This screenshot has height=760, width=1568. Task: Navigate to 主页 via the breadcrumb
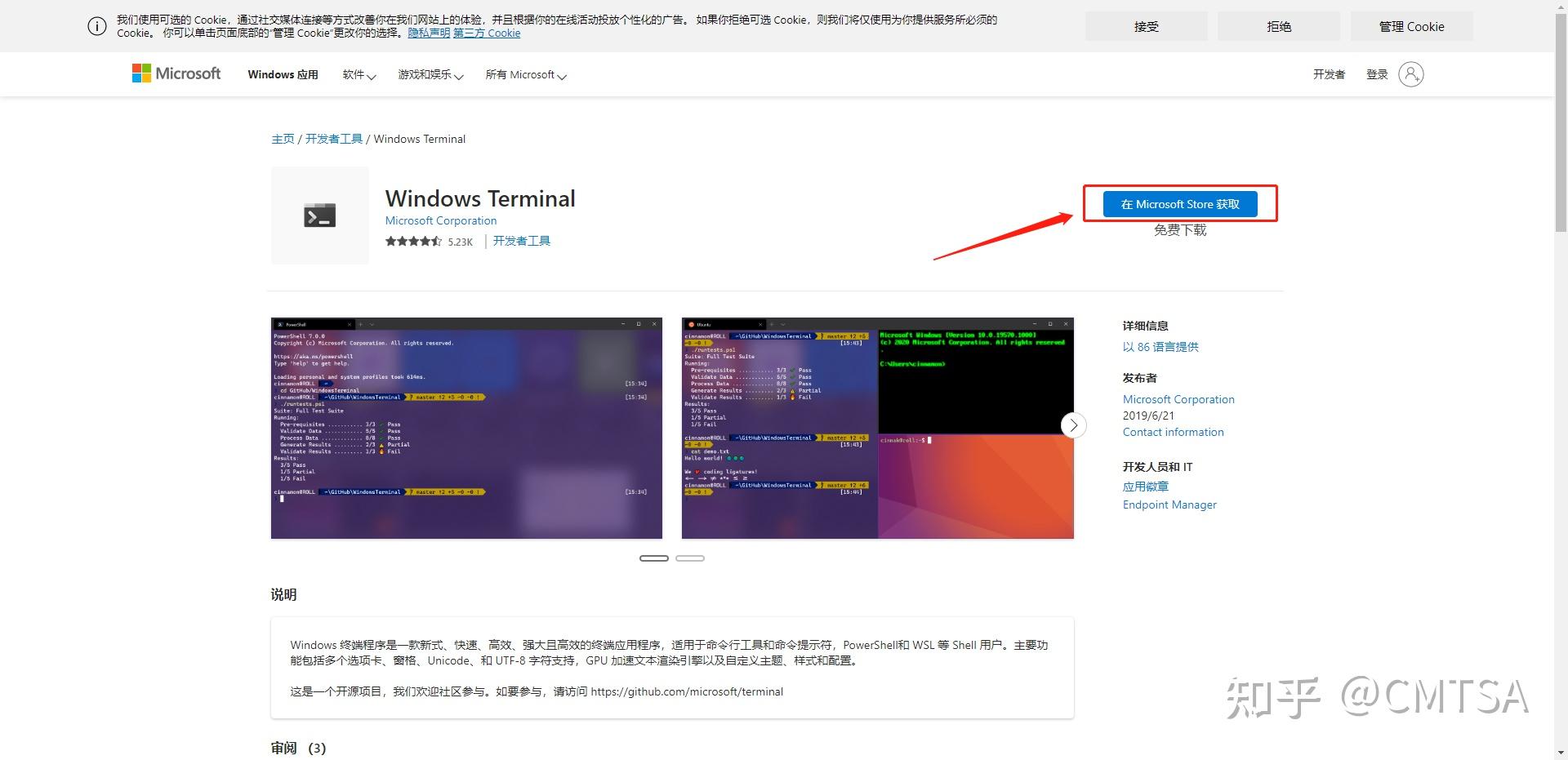coord(283,139)
